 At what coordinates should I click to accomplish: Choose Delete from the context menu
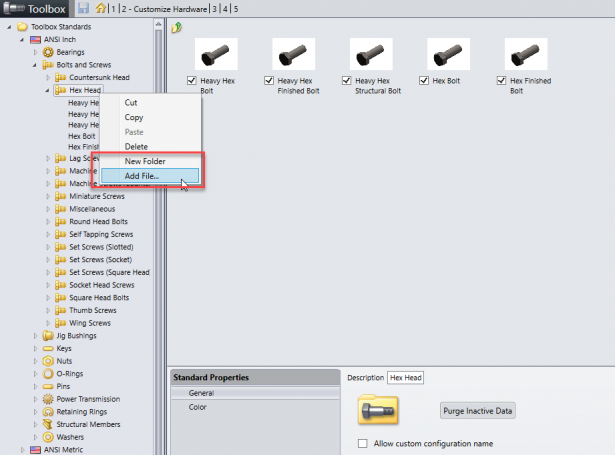151,147
